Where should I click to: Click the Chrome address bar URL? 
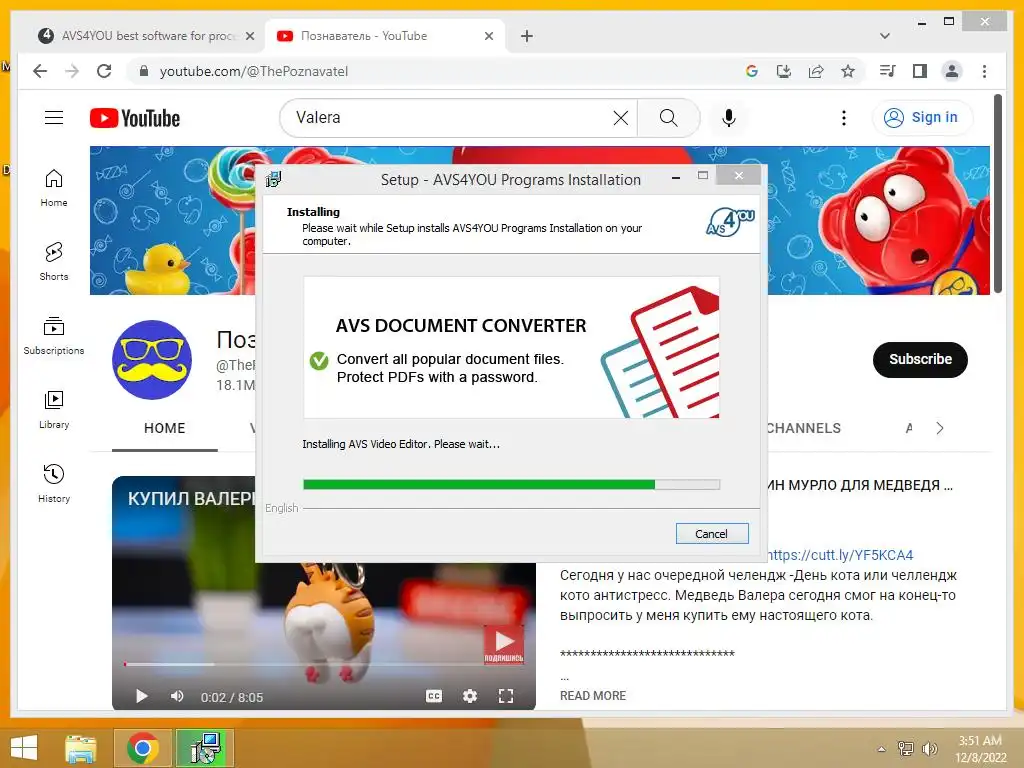pos(253,71)
